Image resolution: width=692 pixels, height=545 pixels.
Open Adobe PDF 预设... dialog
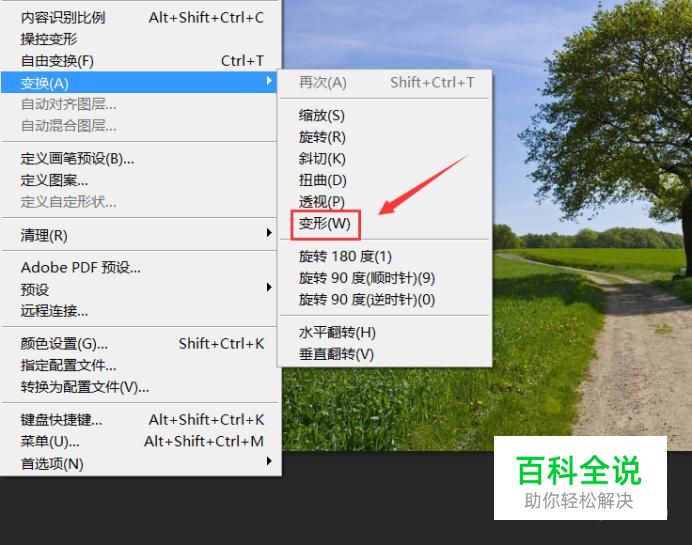140,268
